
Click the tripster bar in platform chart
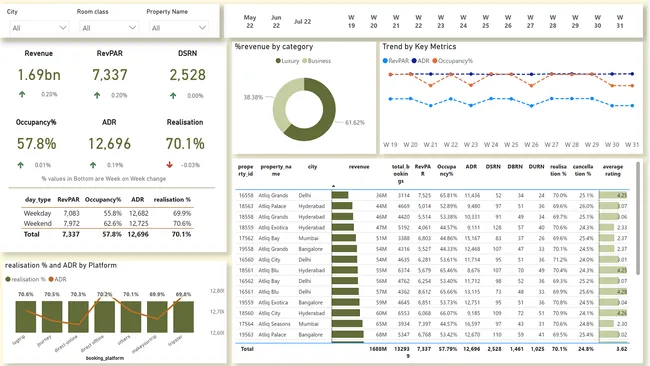(184, 317)
